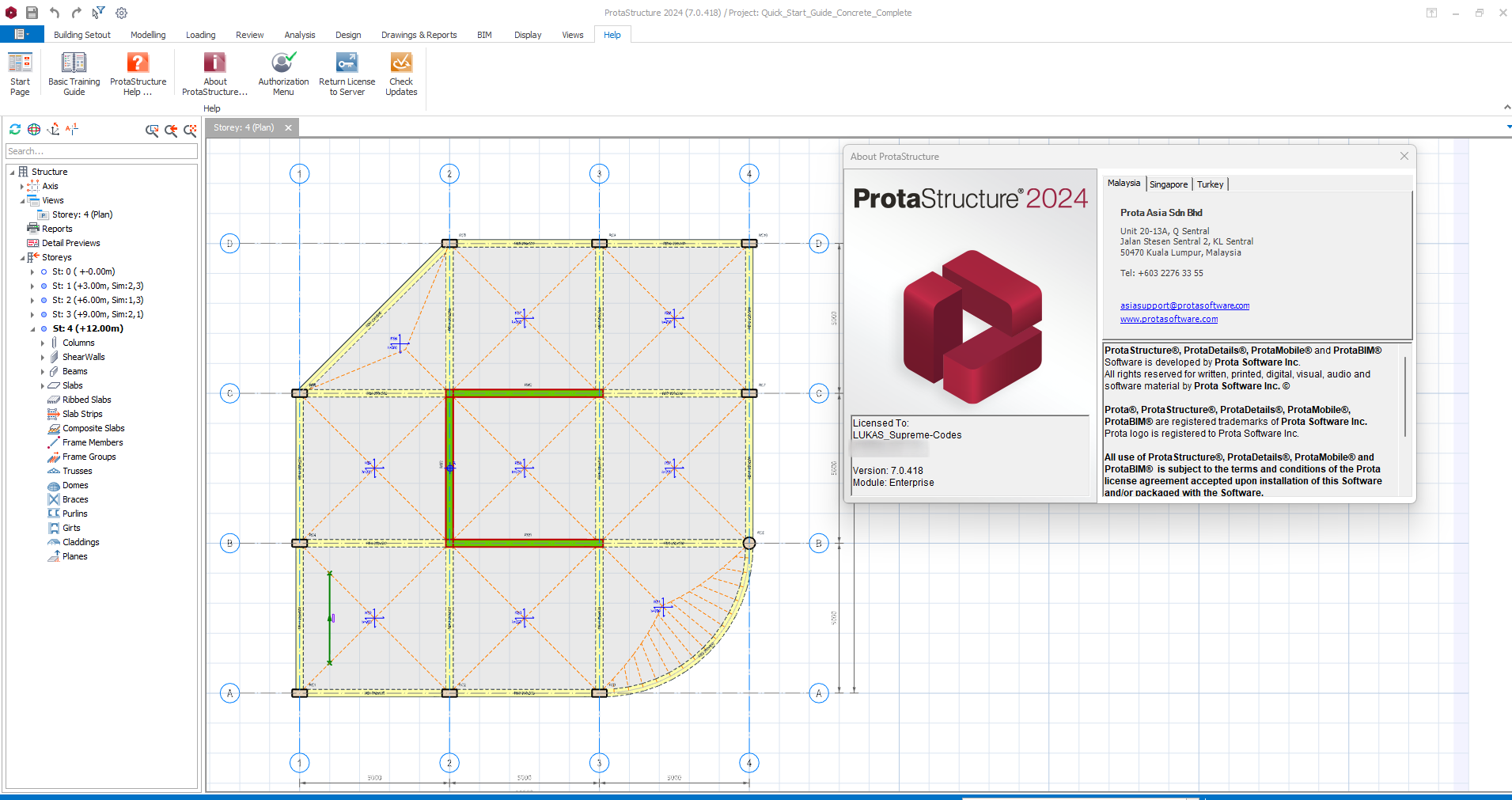Click license text vertical scrollbar in About dialog
This screenshot has height=800, width=1512.
1405,396
